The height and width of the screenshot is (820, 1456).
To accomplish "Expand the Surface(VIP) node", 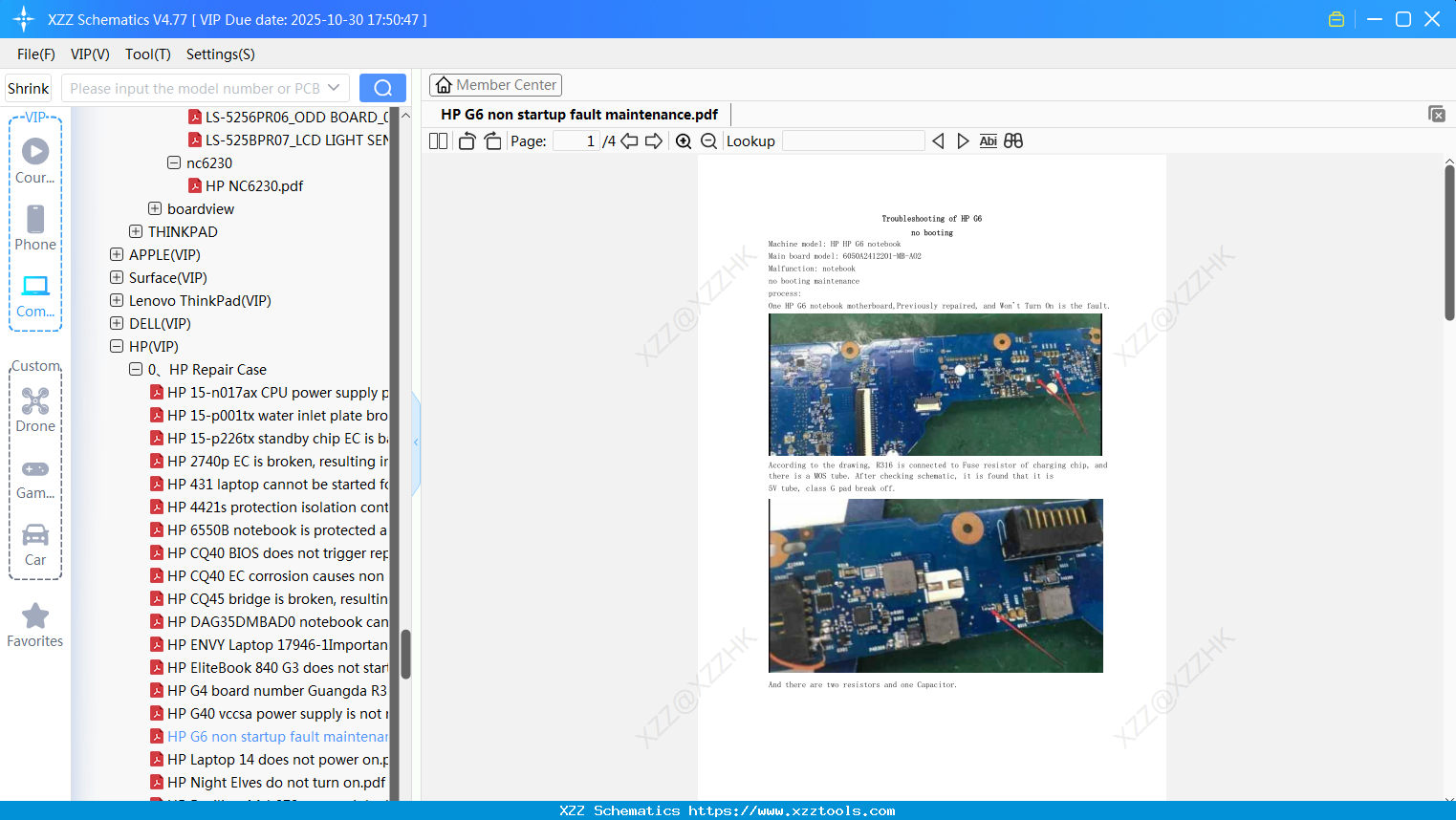I will click(x=117, y=278).
